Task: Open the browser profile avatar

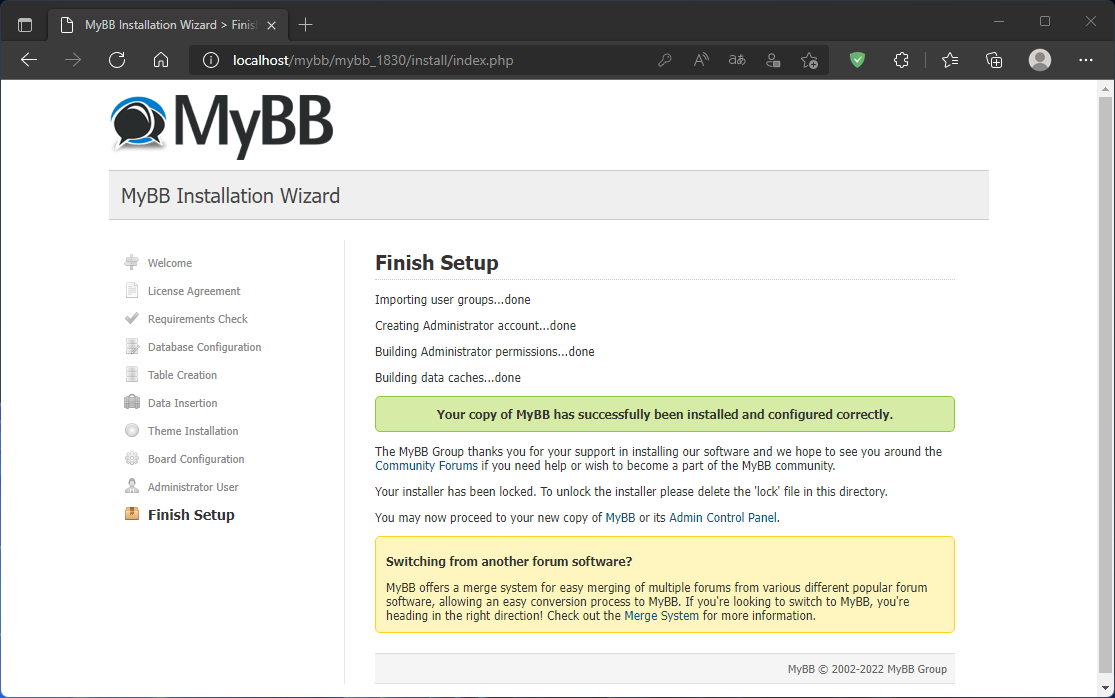Action: (x=1040, y=60)
